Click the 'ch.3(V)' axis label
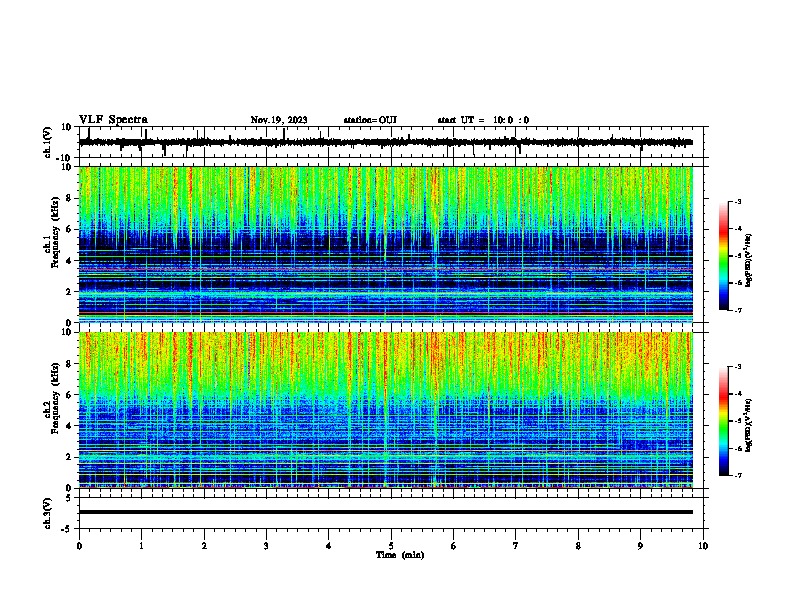792x612 pixels. pyautogui.click(x=48, y=513)
